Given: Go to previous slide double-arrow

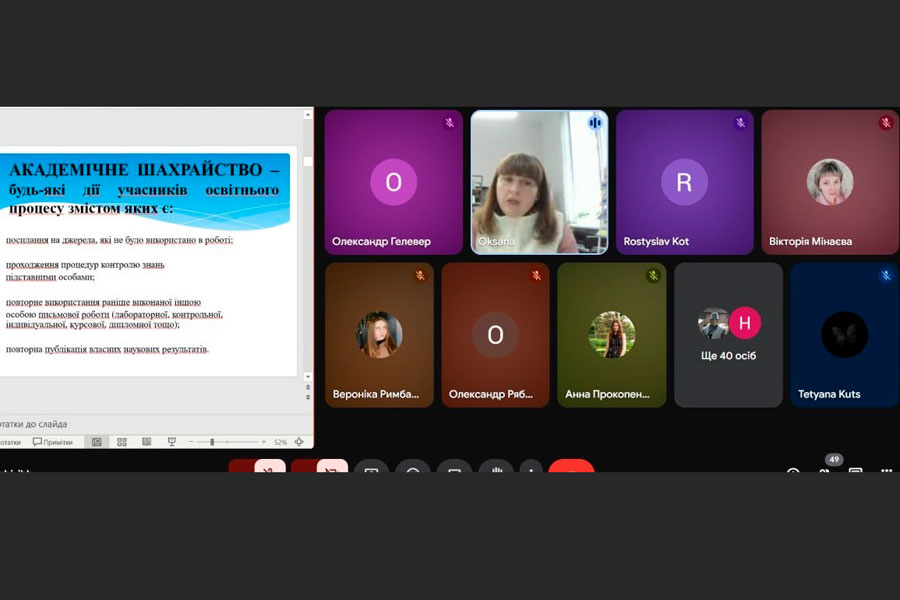Looking at the screenshot, I should coord(308,388).
